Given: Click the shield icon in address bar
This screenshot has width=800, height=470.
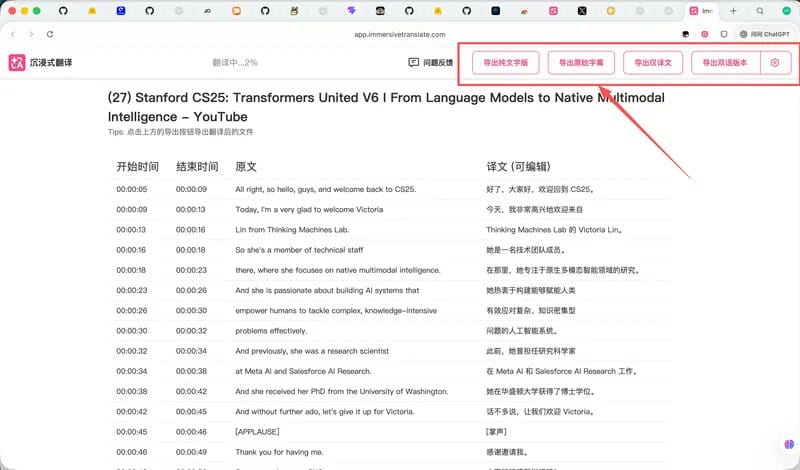Looking at the screenshot, I should 723,34.
